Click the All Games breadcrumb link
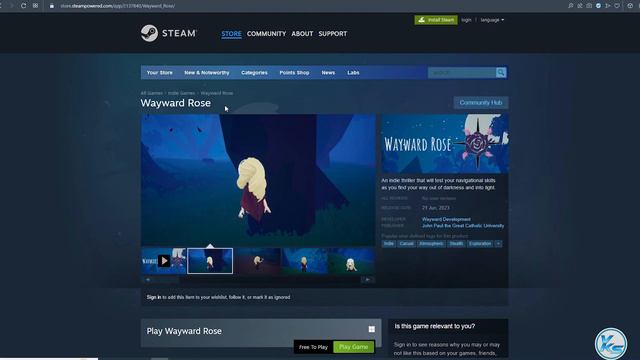This screenshot has width=640, height=360. (x=151, y=93)
